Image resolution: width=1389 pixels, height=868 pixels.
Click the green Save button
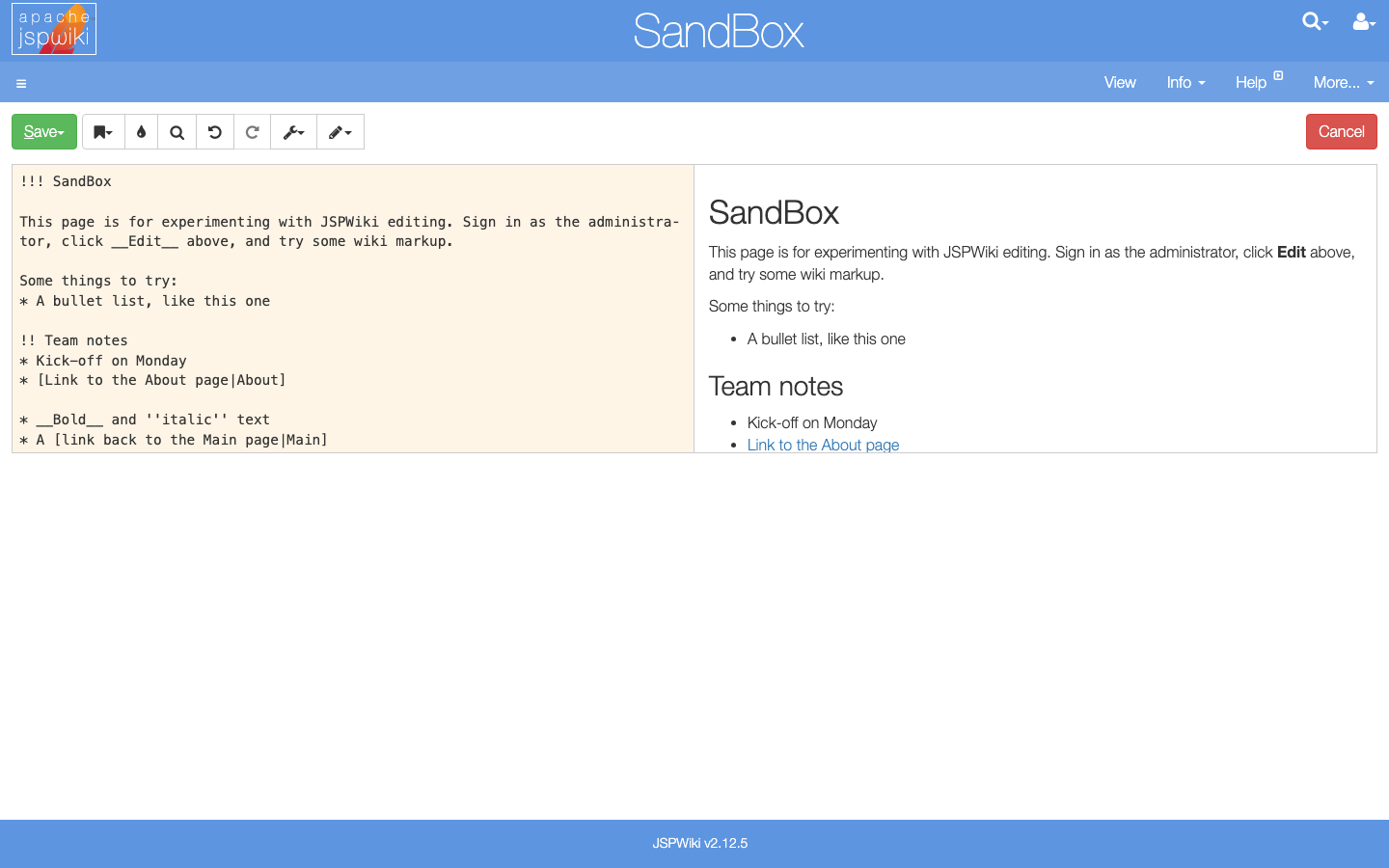click(44, 132)
